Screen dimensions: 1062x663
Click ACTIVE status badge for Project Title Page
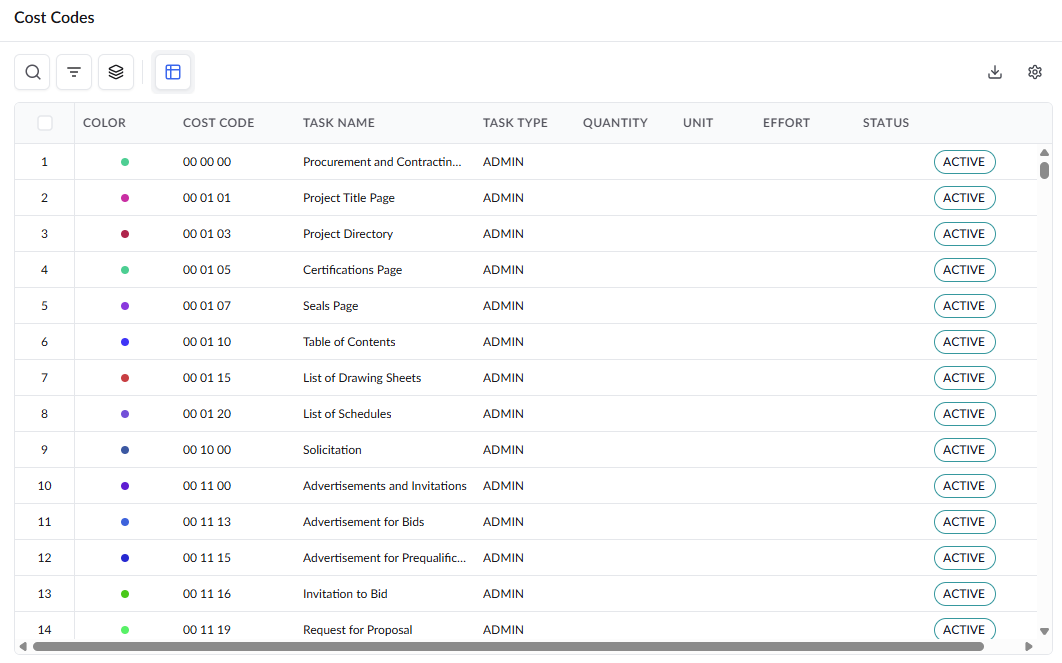click(964, 198)
